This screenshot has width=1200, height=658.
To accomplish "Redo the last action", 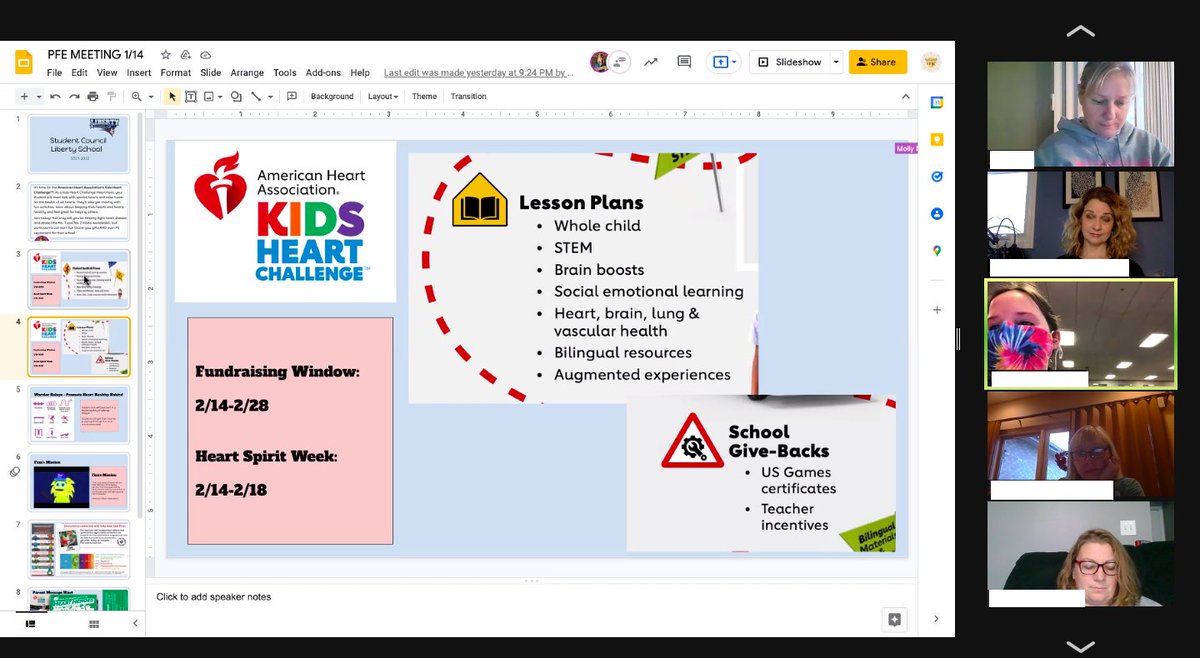I will (x=74, y=96).
